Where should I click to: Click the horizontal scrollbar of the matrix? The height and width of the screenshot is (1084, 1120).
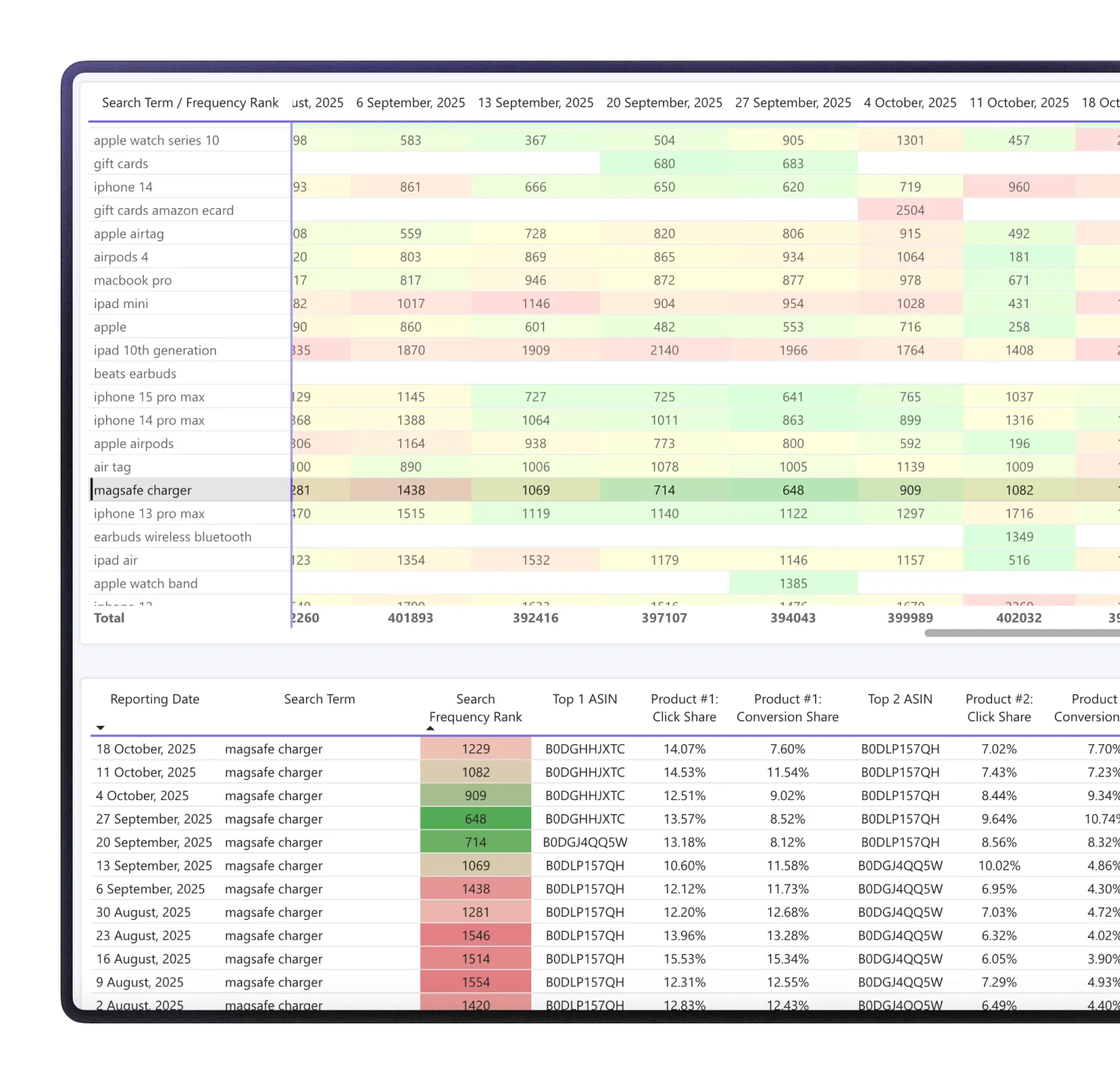pyautogui.click(x=1022, y=634)
